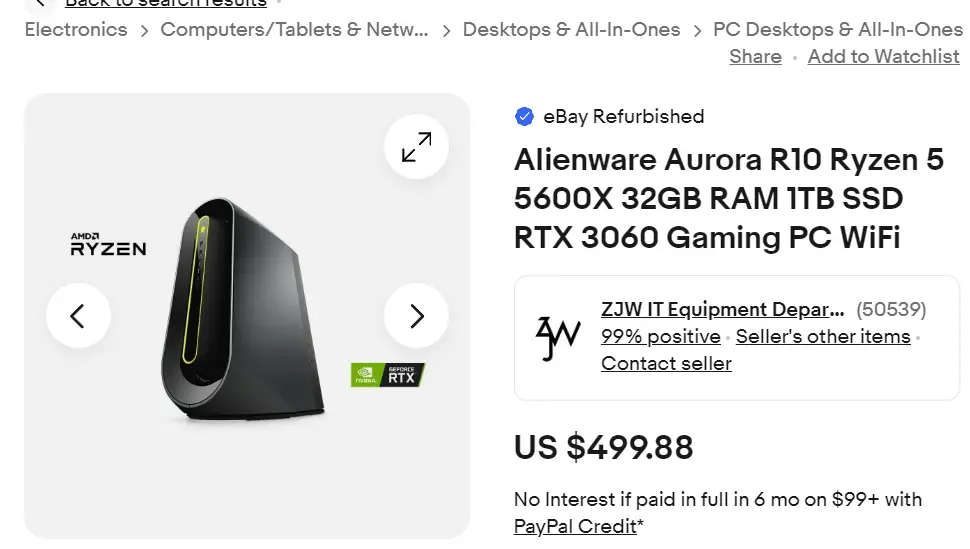Click the ZJW seller logo

tap(557, 337)
